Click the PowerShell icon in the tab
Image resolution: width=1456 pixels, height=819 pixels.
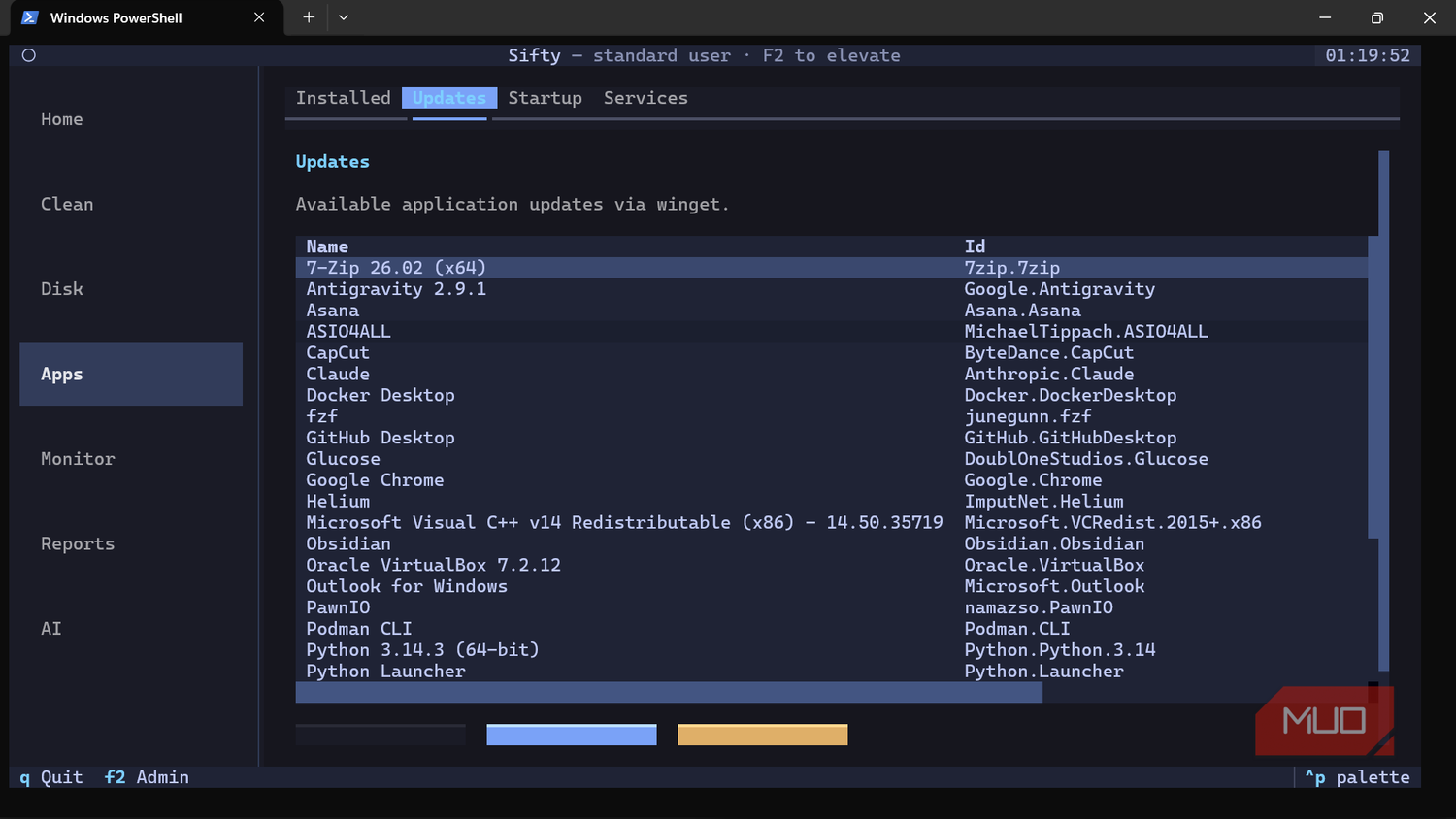30,17
